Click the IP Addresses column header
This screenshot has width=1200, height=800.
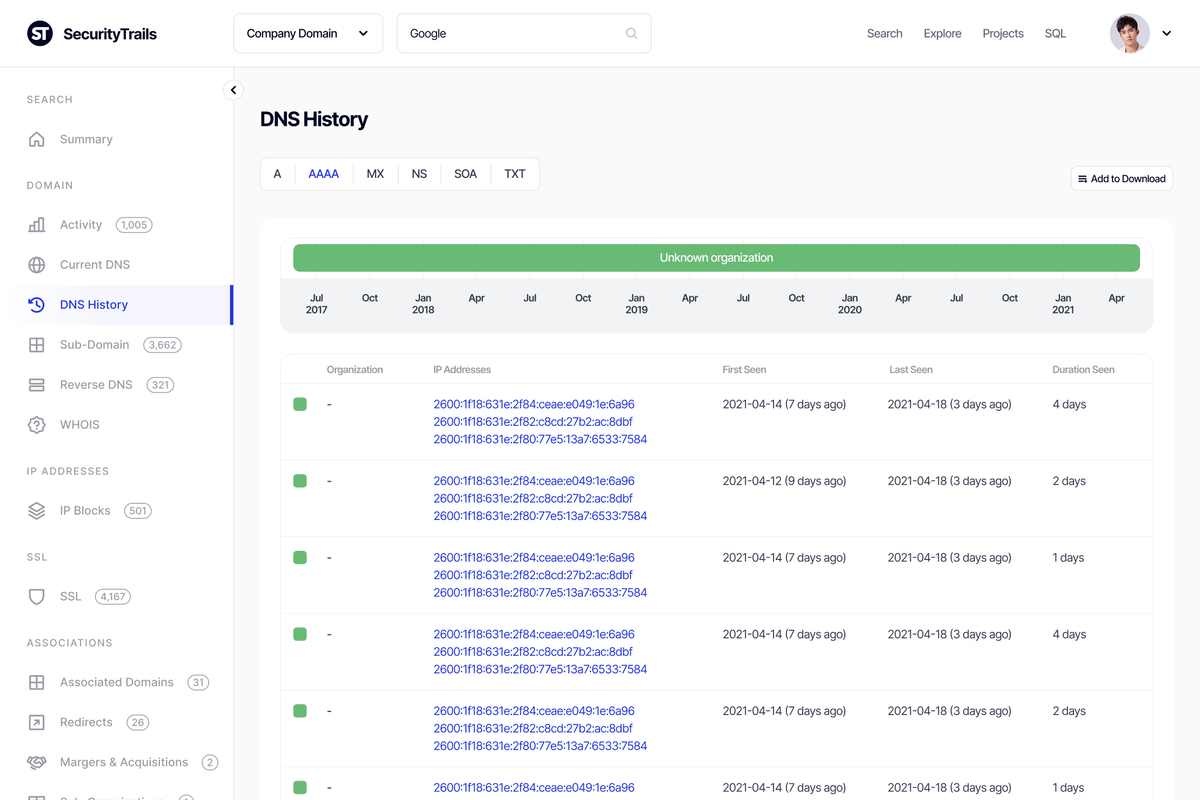[x=462, y=370]
